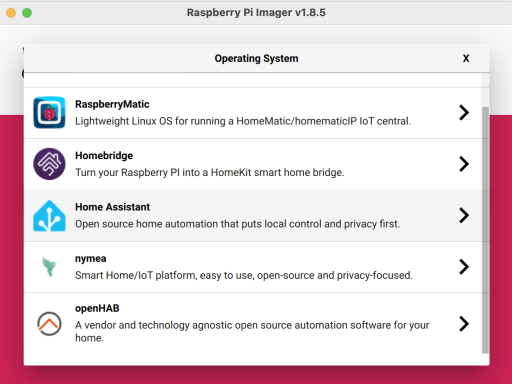
Task: Select the Homebridge list entry title
Action: tap(104, 156)
